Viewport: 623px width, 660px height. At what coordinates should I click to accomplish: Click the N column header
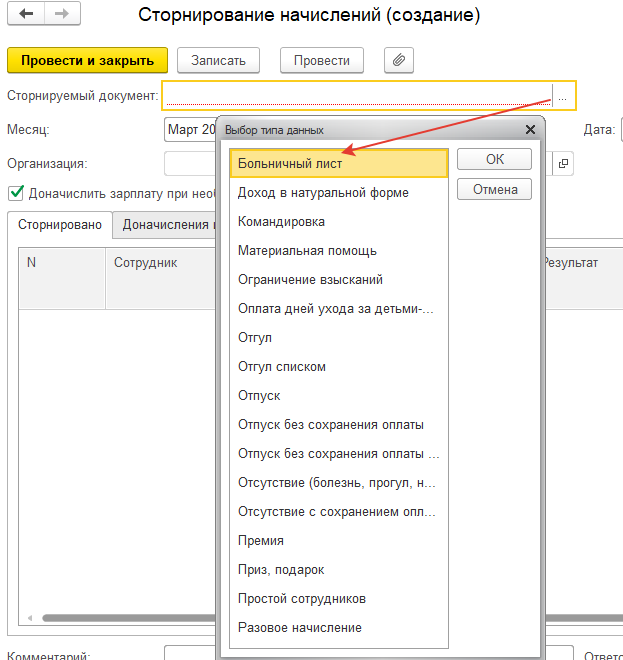[x=62, y=279]
